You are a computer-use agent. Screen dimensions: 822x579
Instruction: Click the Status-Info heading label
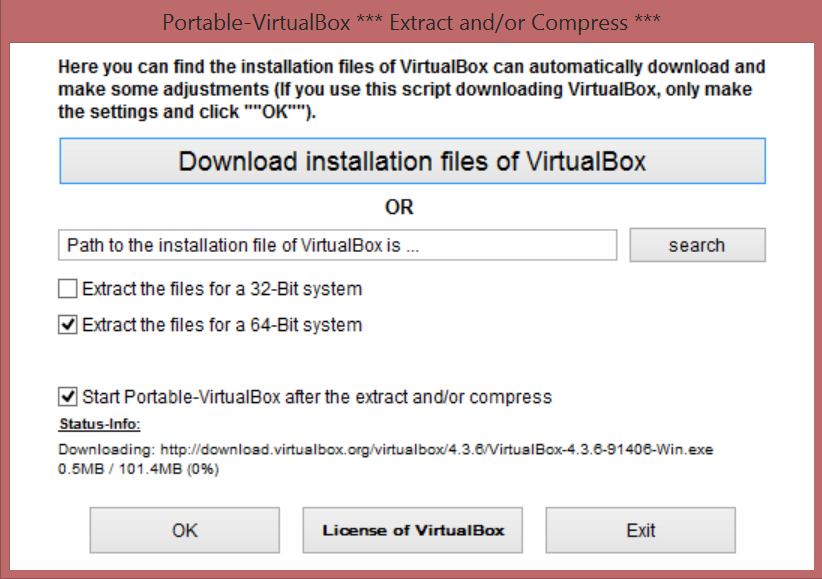click(99, 424)
